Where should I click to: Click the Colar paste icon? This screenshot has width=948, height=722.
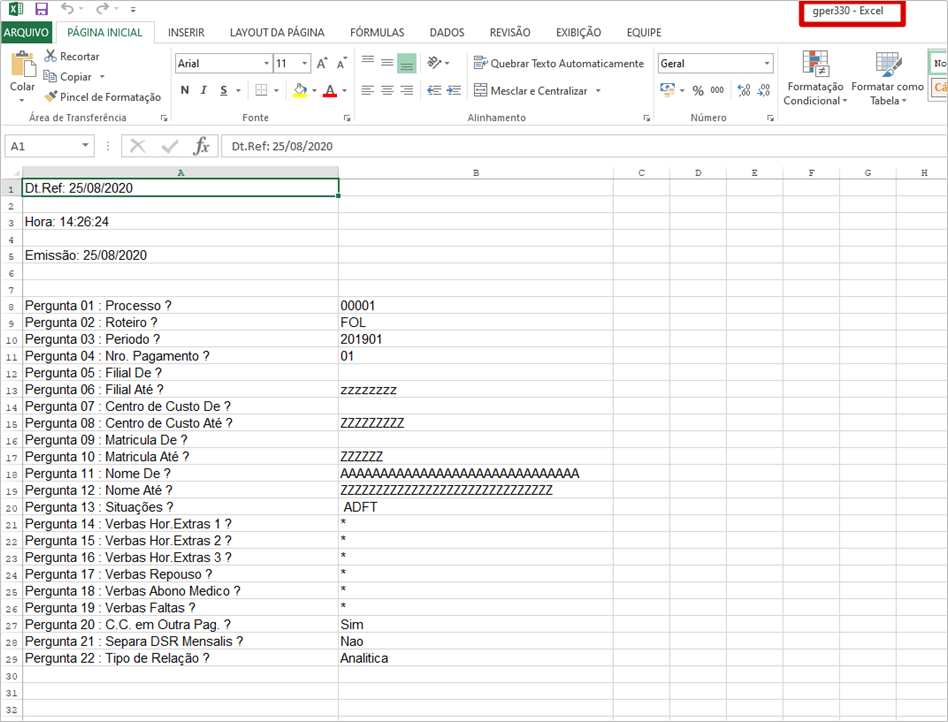tap(23, 65)
